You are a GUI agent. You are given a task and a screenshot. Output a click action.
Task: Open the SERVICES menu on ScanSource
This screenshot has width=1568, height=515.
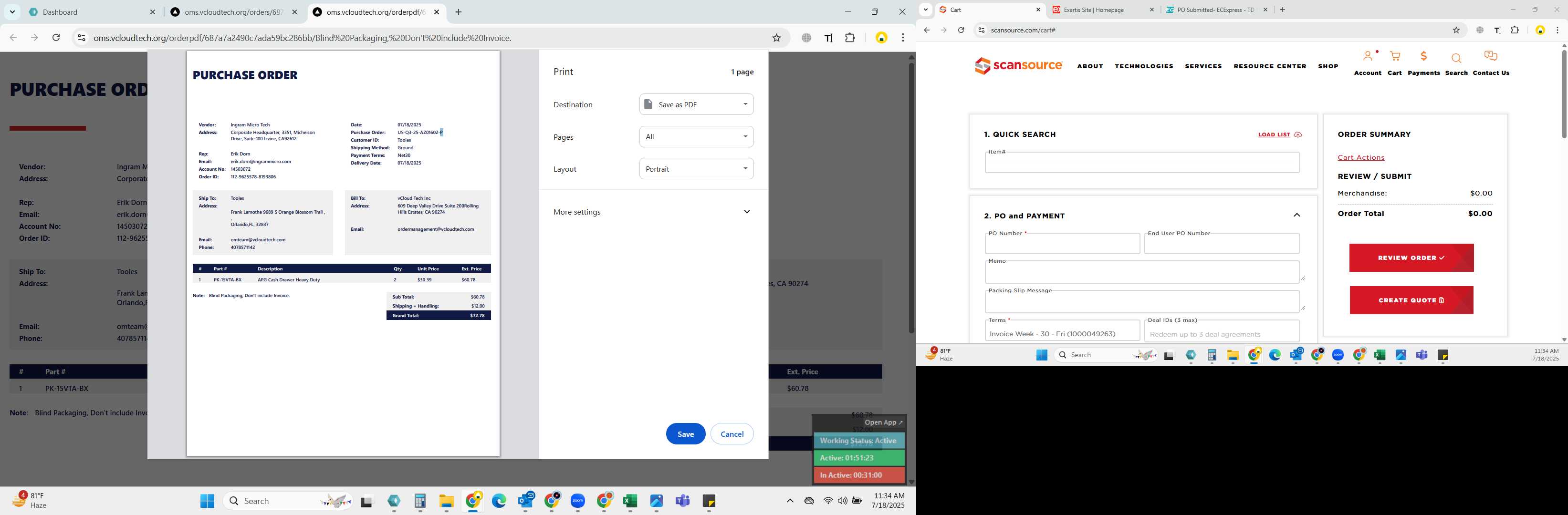pos(1203,66)
